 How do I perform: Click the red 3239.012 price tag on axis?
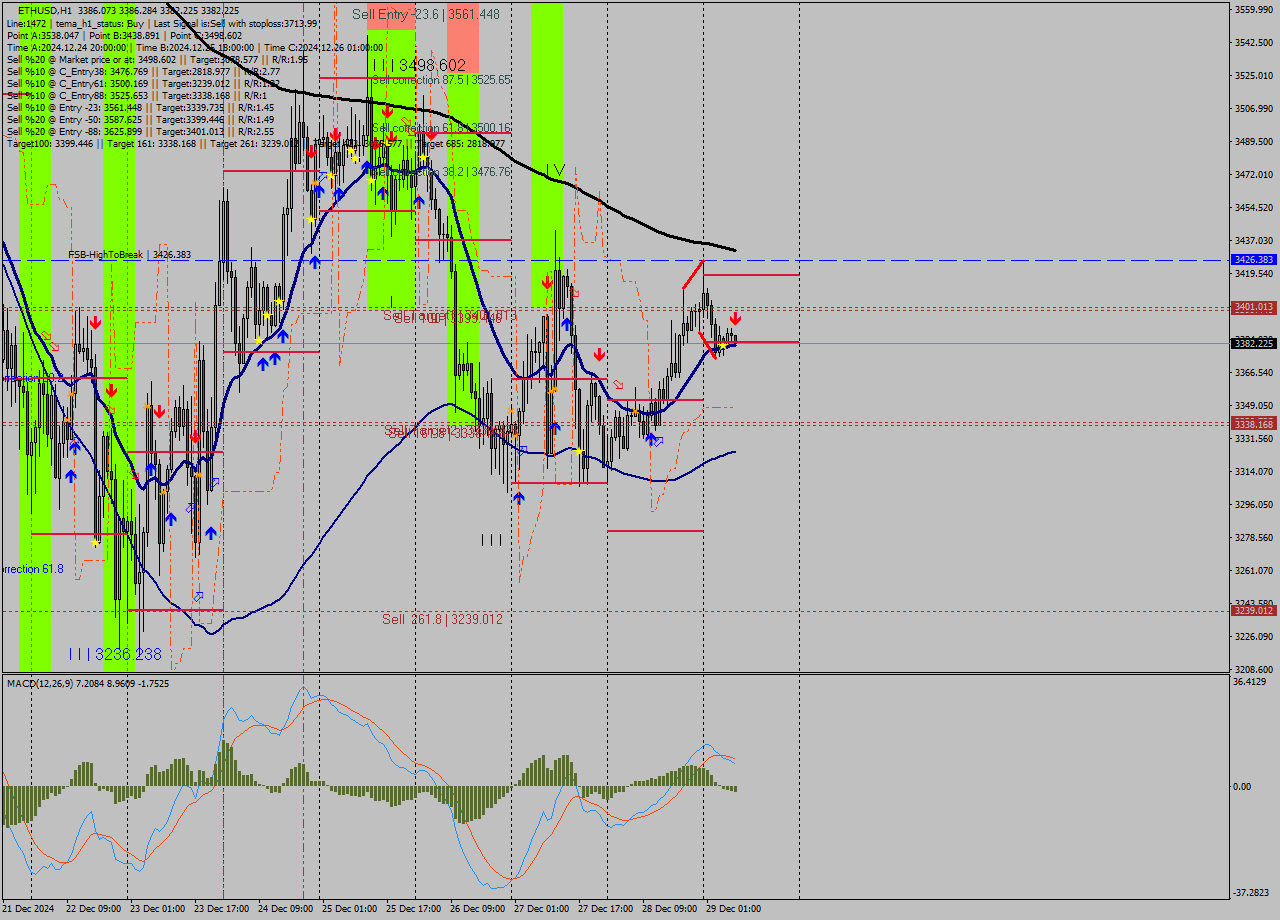click(x=1253, y=610)
